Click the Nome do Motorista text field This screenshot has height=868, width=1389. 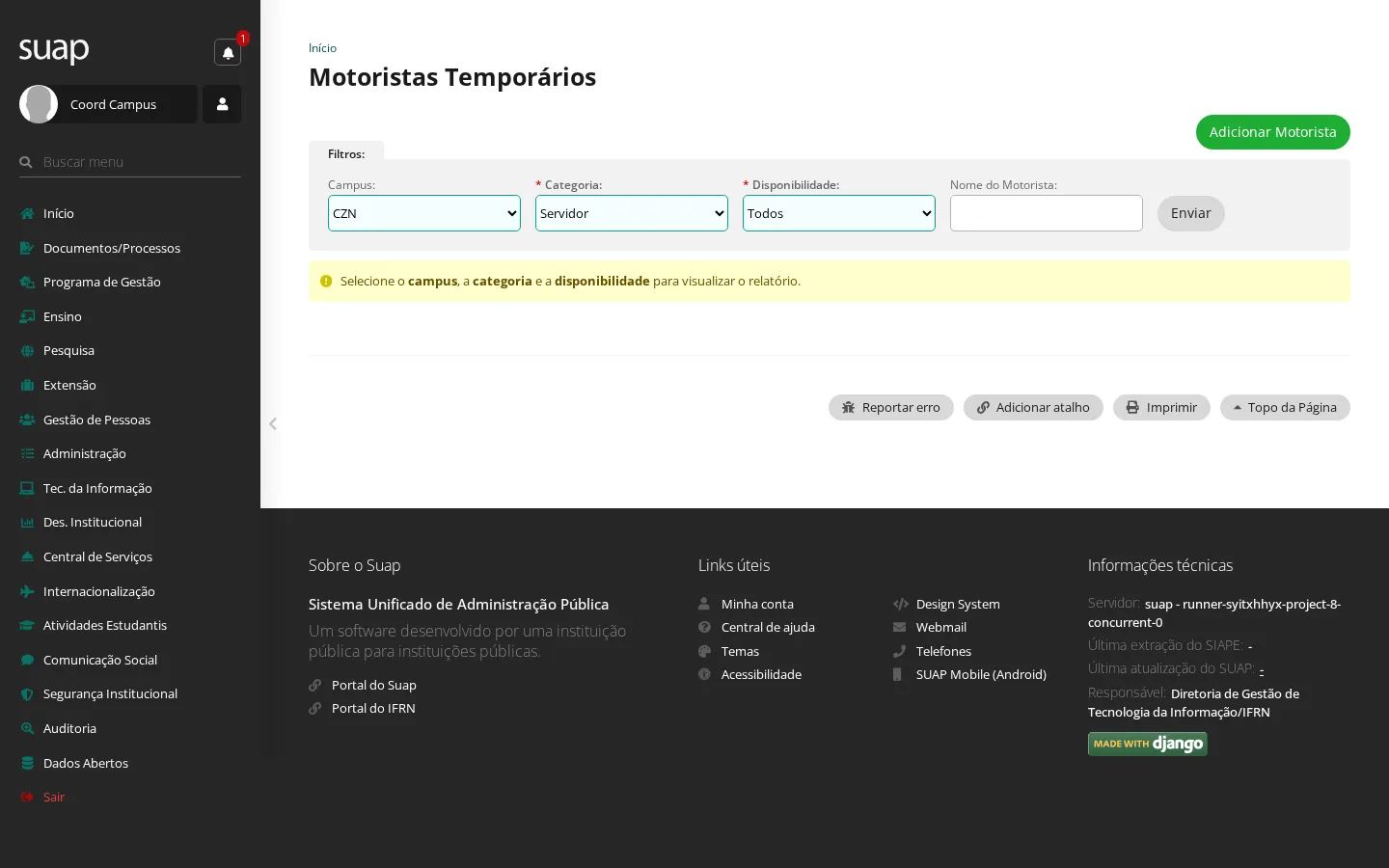pos(1047,213)
